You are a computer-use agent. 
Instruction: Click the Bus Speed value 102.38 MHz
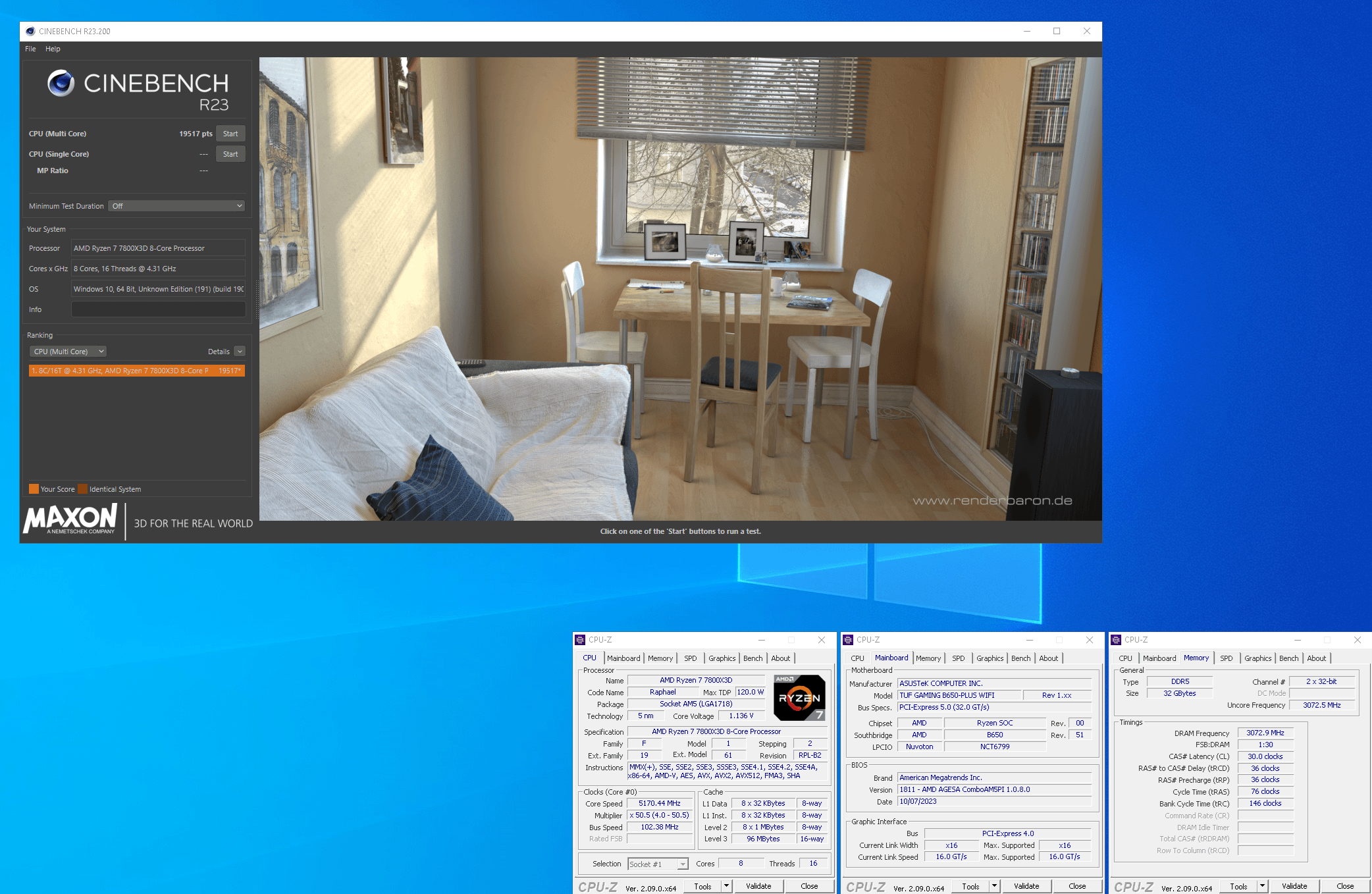pos(660,827)
